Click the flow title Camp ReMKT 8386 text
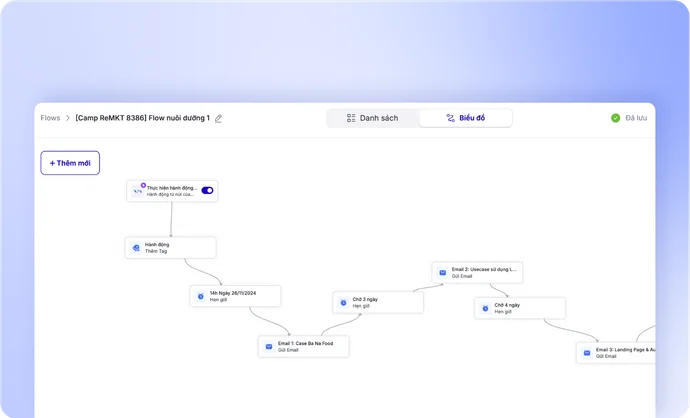The image size is (690, 418). point(143,118)
